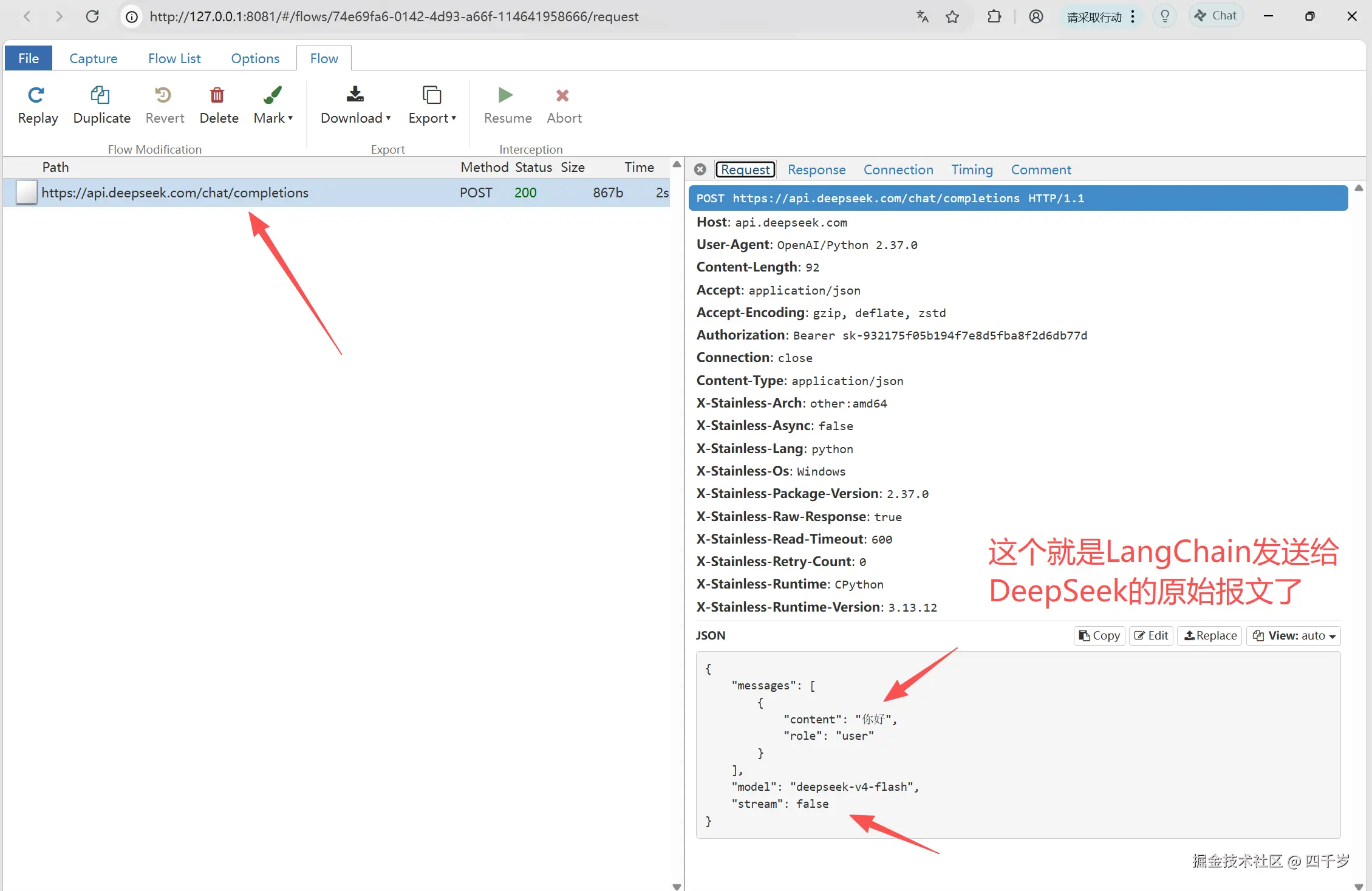Click the Translate page icon
Image resolution: width=1372 pixels, height=891 pixels.
coord(923,16)
